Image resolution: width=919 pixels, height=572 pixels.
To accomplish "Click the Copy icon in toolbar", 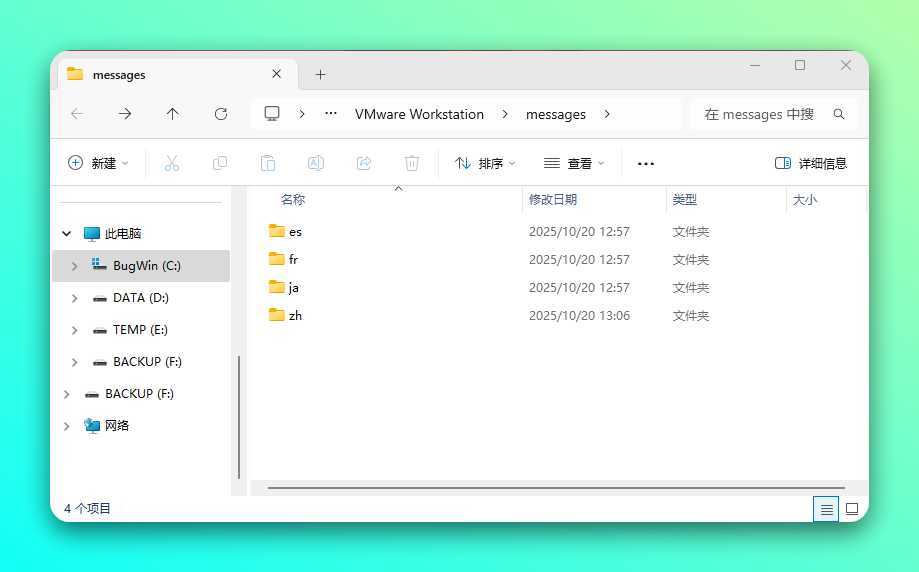I will (x=220, y=163).
